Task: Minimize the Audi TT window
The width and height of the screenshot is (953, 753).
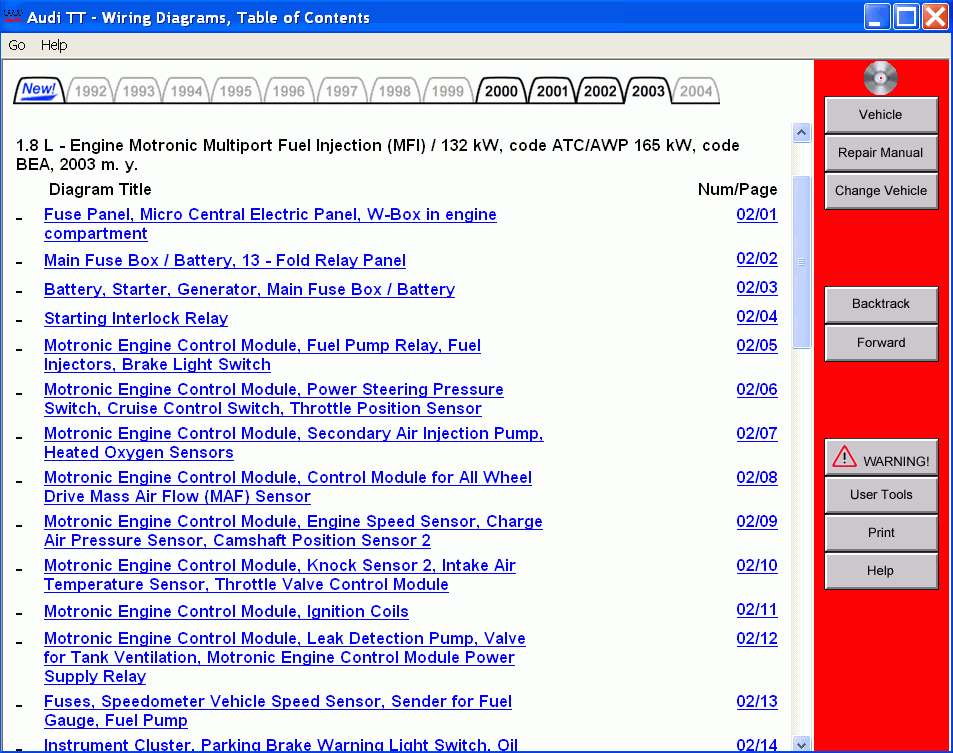Action: click(876, 16)
